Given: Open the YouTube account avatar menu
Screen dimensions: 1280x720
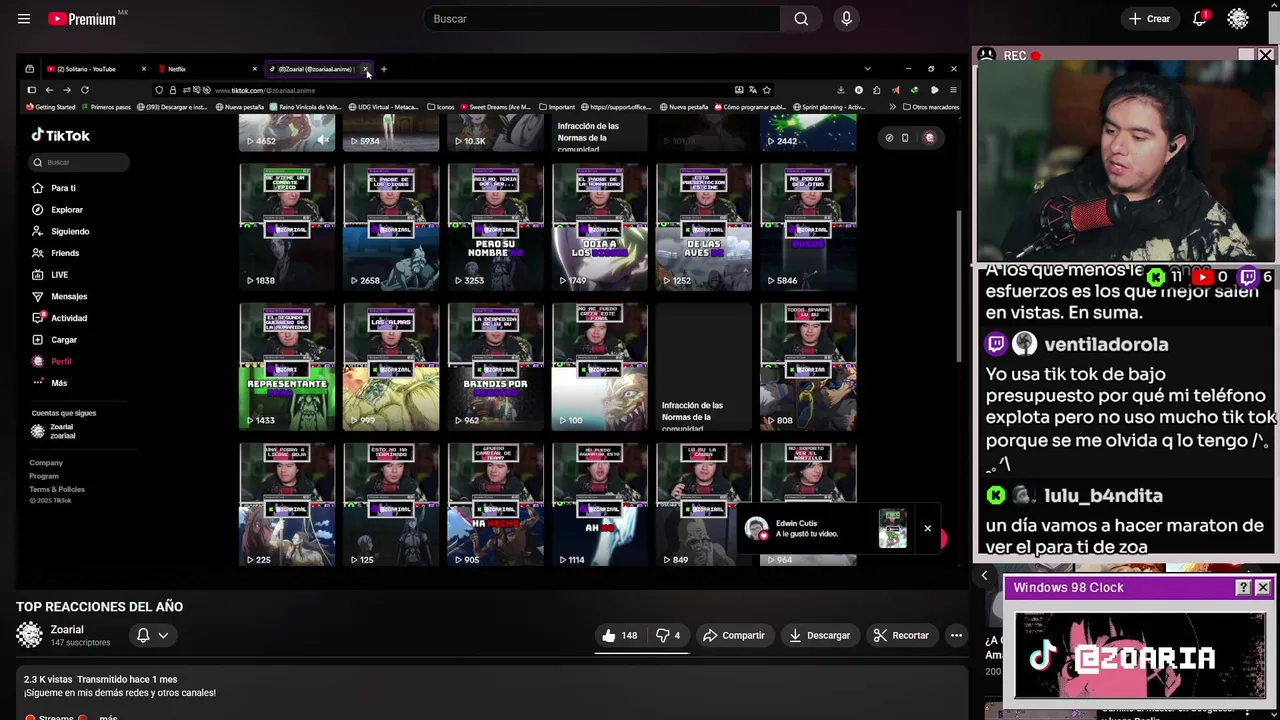Looking at the screenshot, I should tap(1238, 19).
